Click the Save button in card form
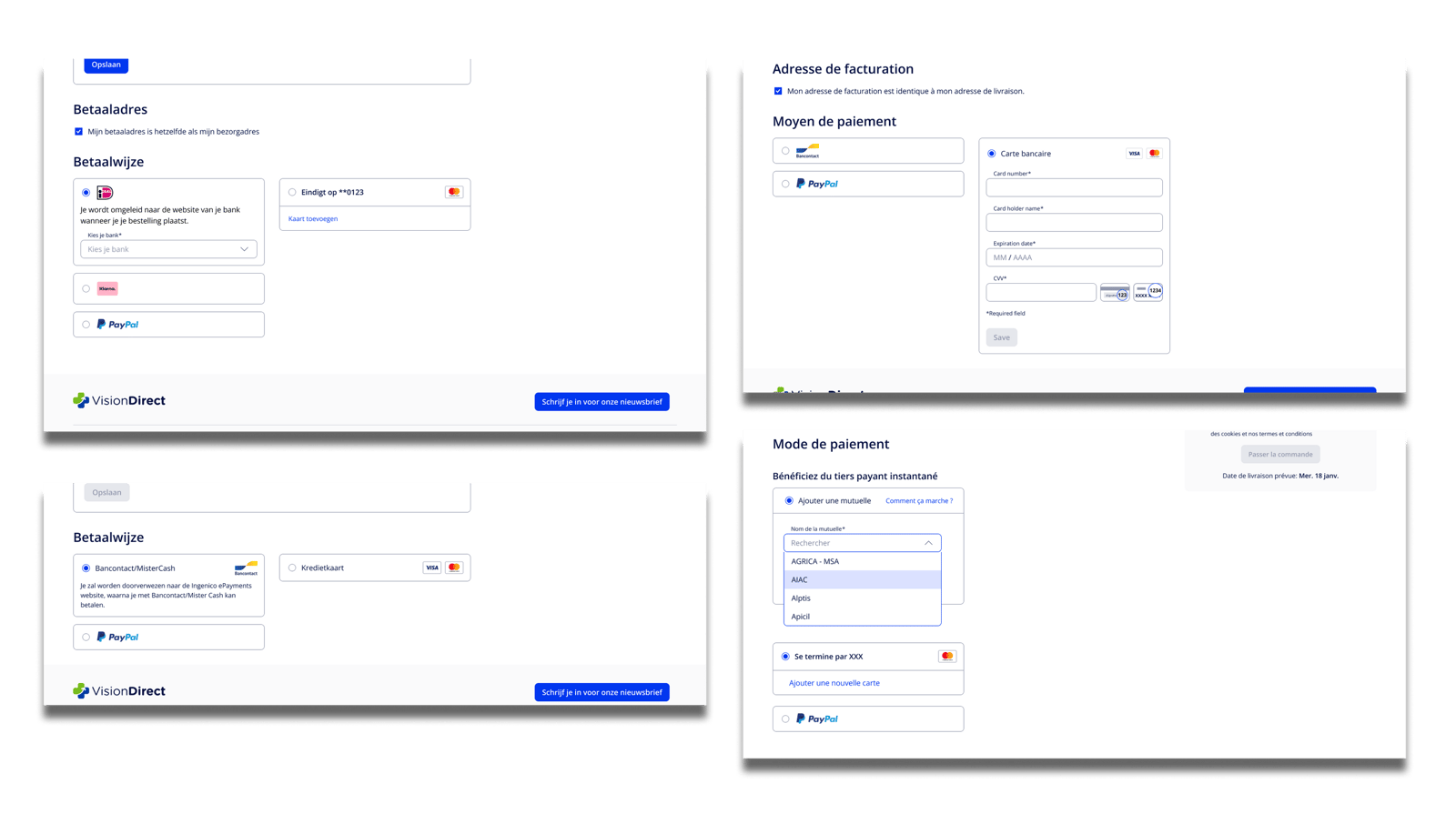The width and height of the screenshot is (1456, 814). pos(1001,337)
